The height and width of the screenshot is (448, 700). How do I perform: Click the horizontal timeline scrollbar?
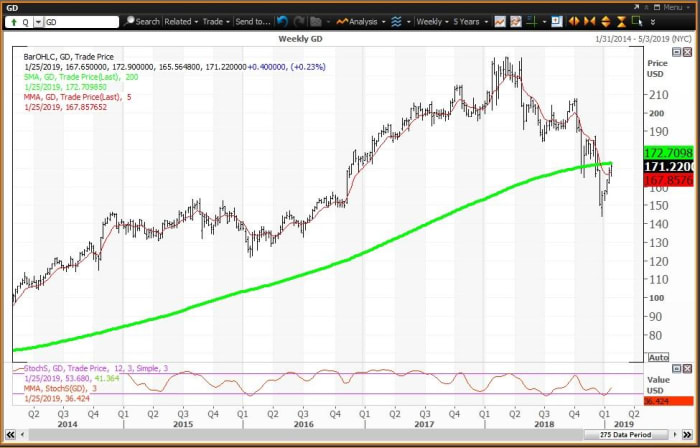coord(300,437)
